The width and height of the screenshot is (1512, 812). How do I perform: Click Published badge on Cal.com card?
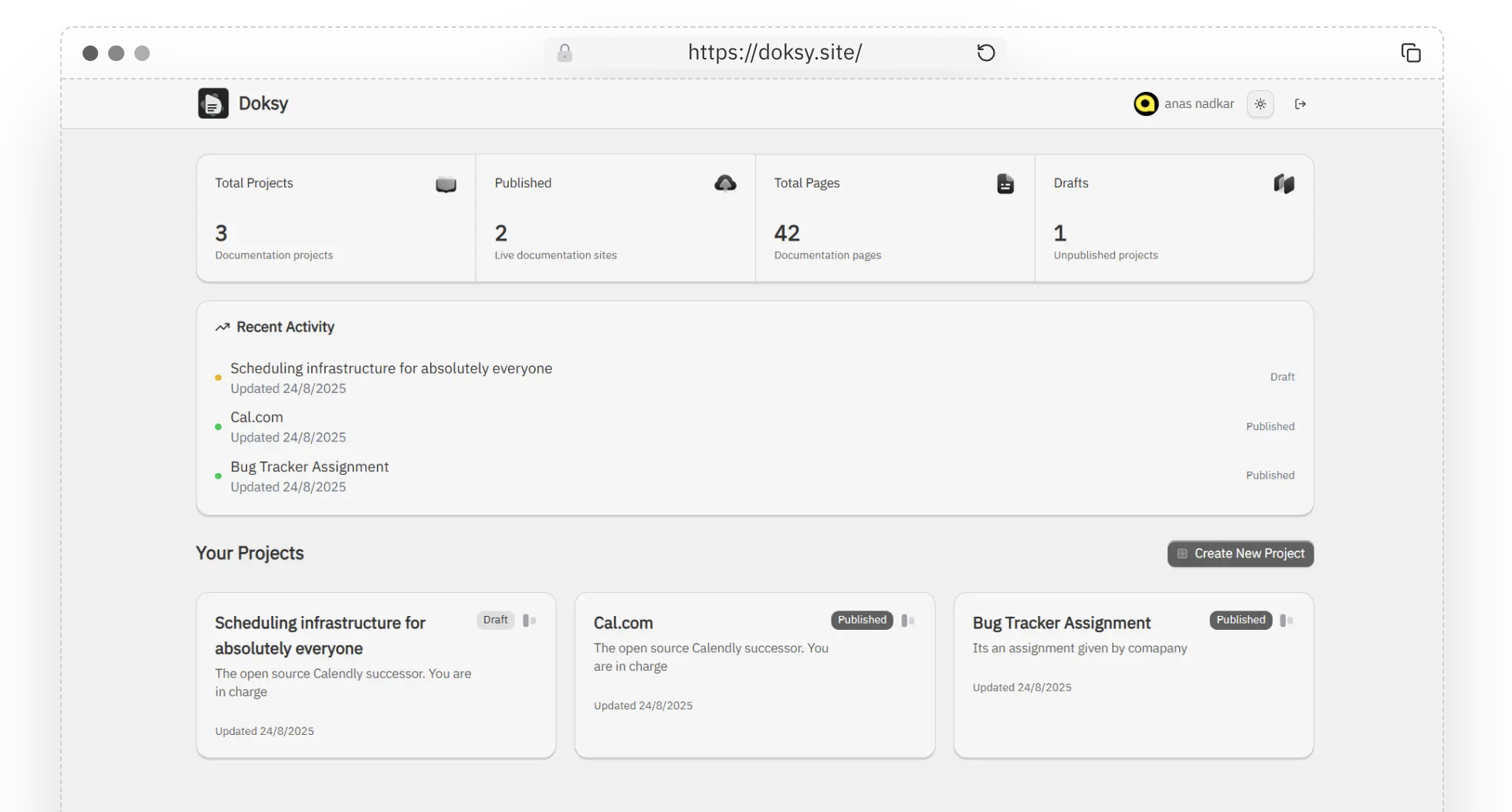(862, 620)
